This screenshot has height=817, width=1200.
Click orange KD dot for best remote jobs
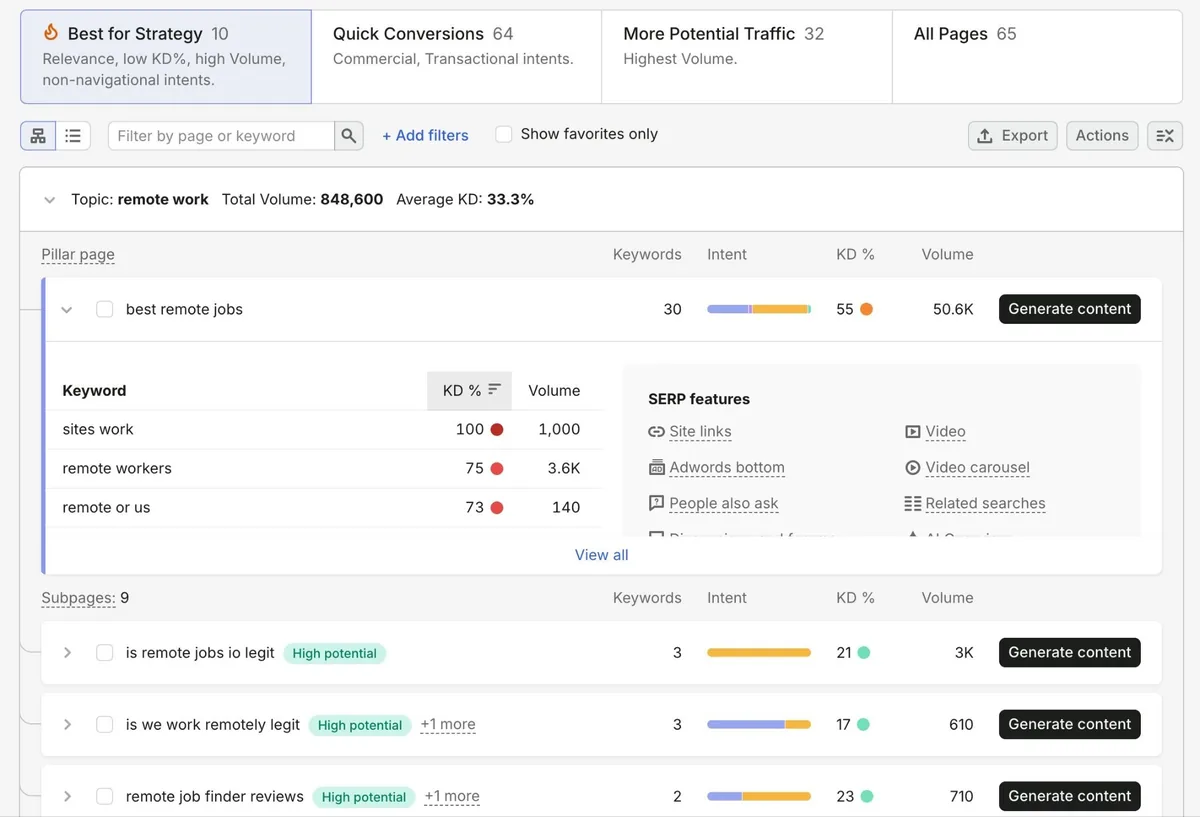(x=866, y=309)
